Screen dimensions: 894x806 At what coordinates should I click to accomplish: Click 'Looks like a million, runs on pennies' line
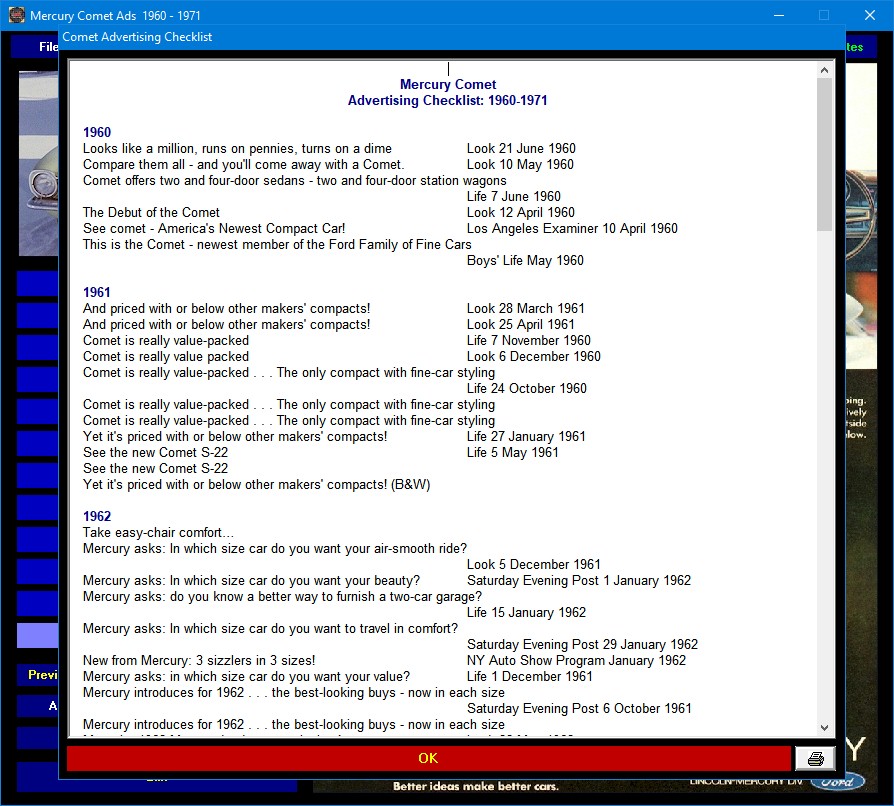pyautogui.click(x=237, y=149)
